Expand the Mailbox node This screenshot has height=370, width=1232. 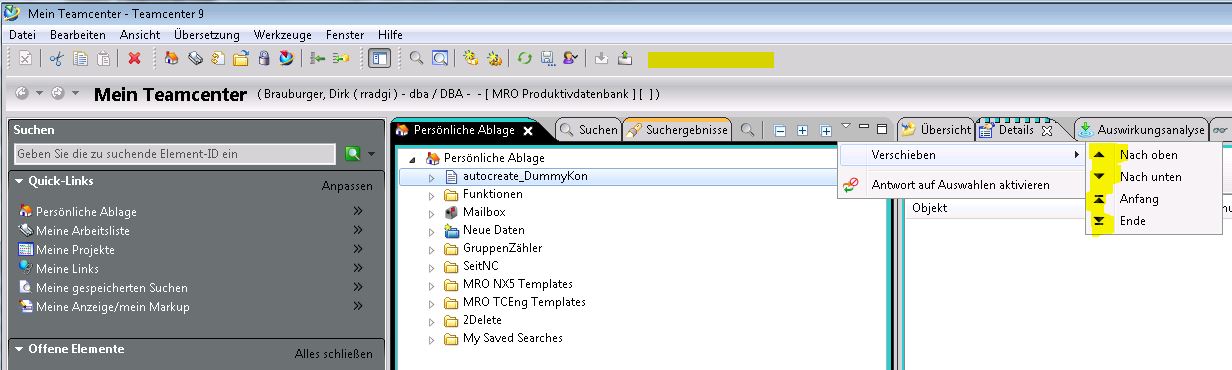(x=432, y=213)
